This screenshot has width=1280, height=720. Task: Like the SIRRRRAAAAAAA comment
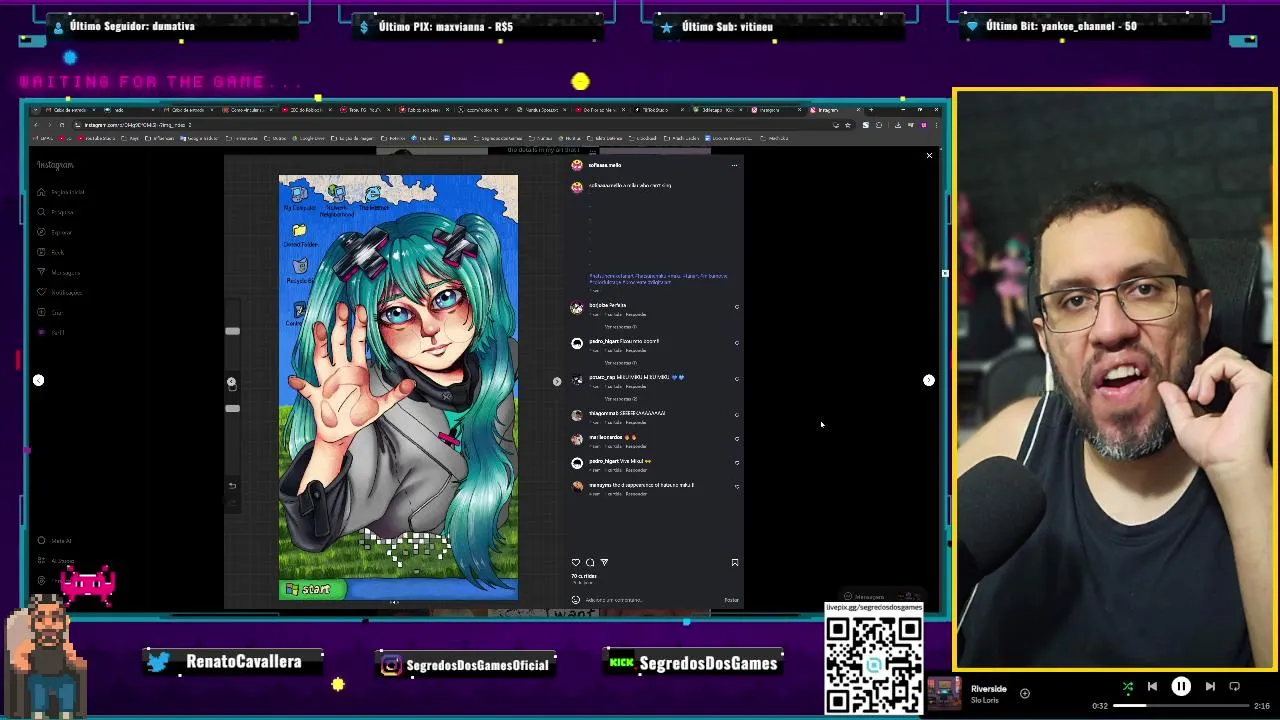[737, 415]
